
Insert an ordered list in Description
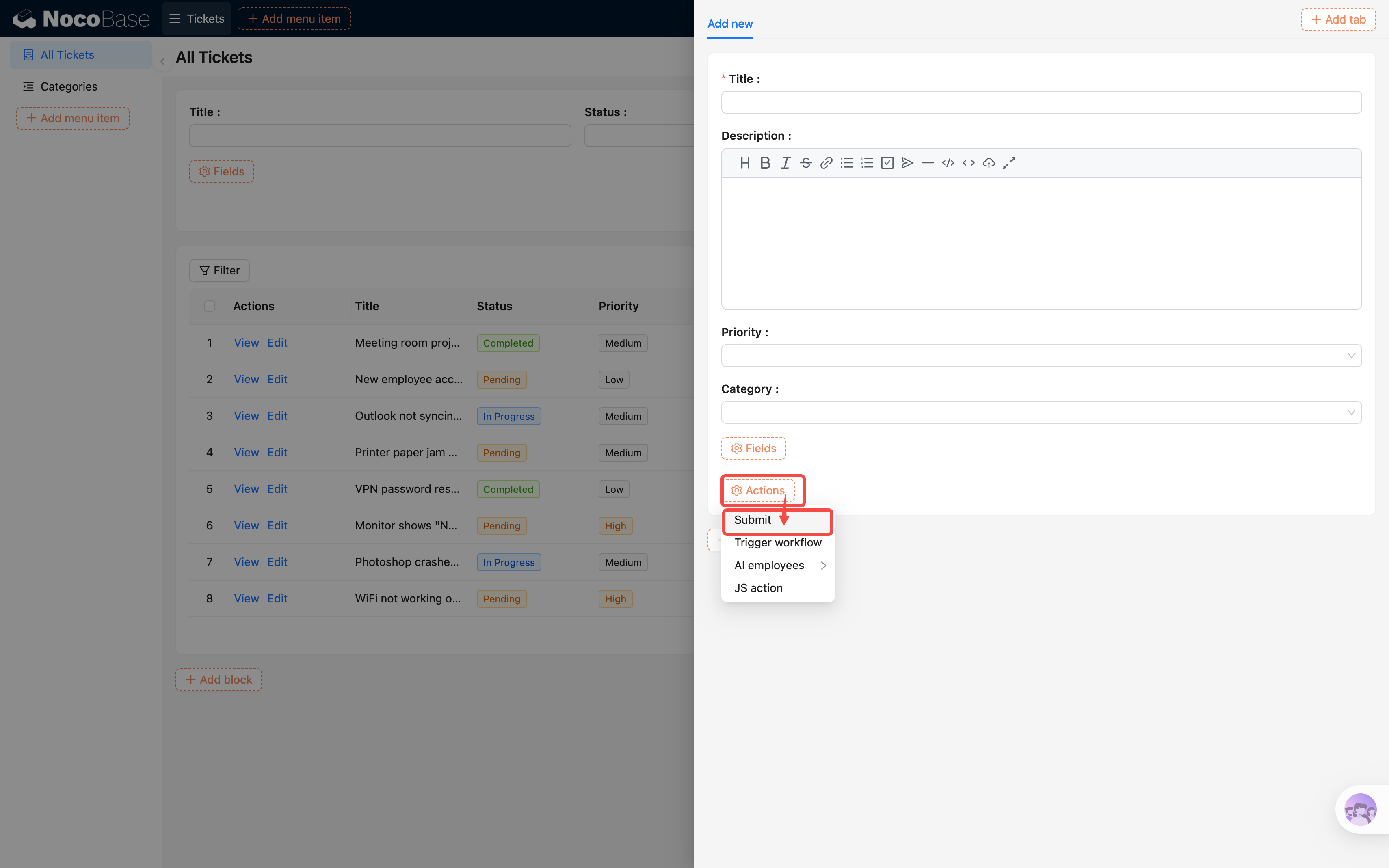pos(866,163)
